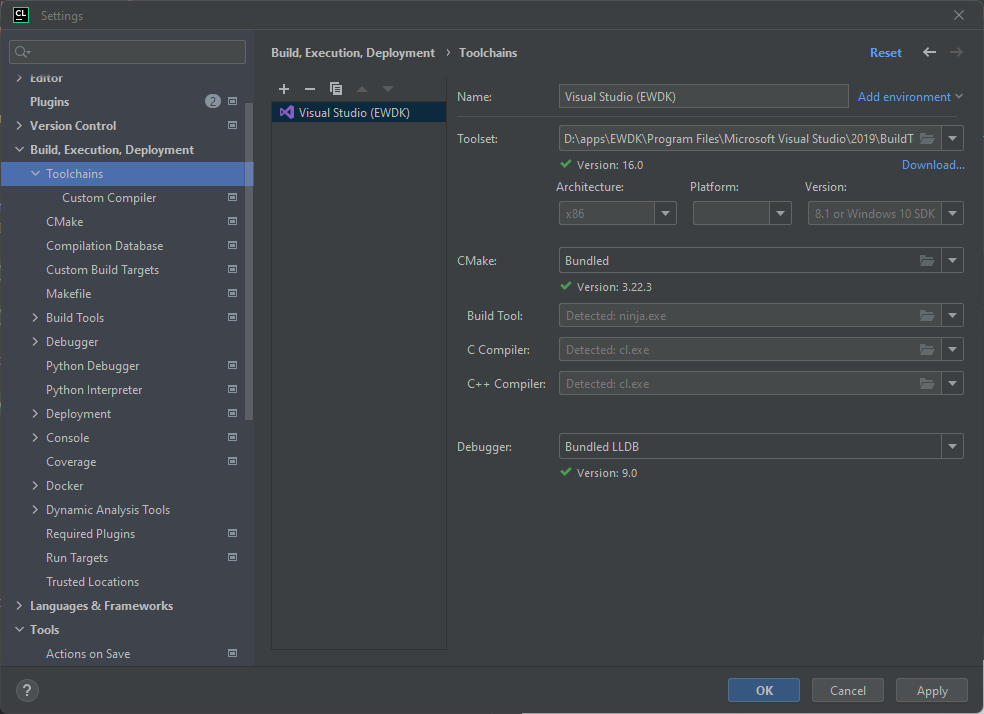Open C Compiler dropdown arrow
The height and width of the screenshot is (714, 984).
tap(953, 349)
